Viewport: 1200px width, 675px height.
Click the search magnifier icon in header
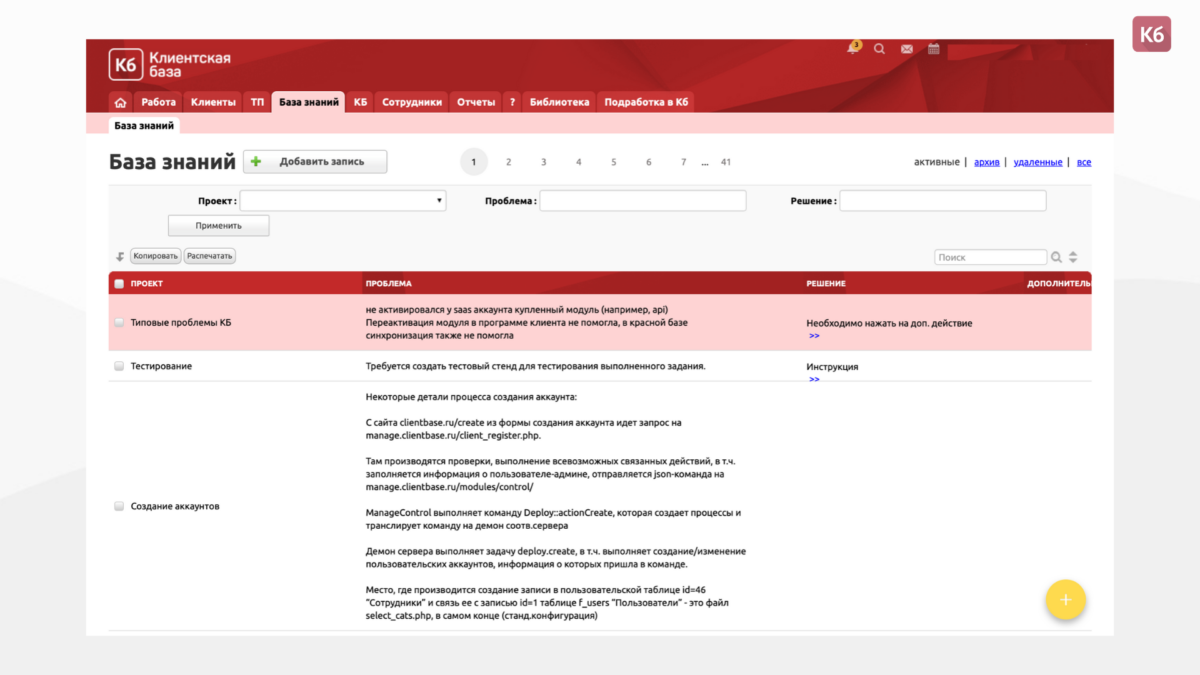pyautogui.click(x=879, y=48)
